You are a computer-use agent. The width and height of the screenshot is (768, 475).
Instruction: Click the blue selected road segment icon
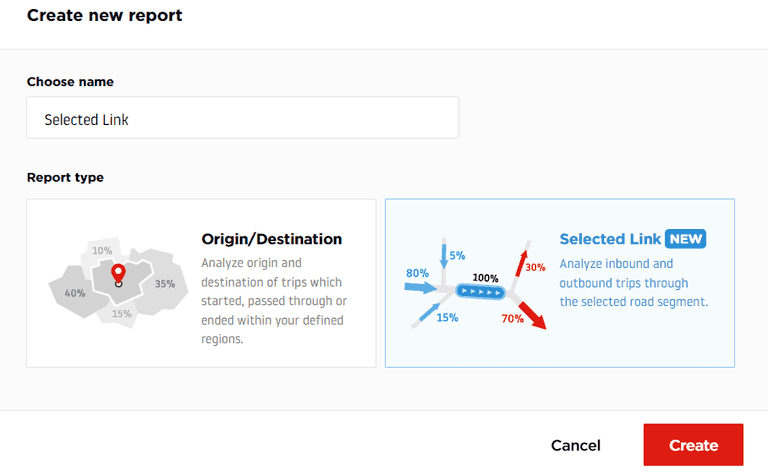481,292
